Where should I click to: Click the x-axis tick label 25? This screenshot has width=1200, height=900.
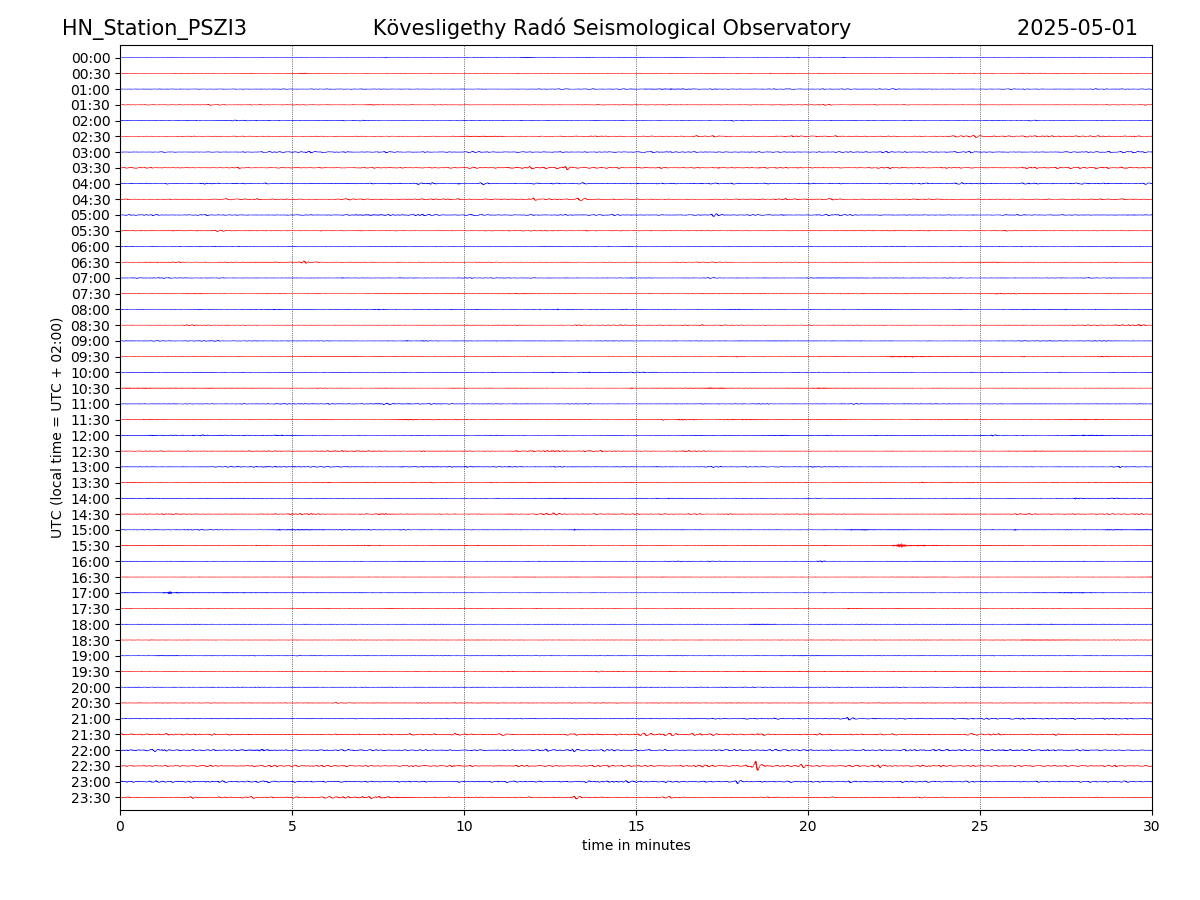pos(980,826)
